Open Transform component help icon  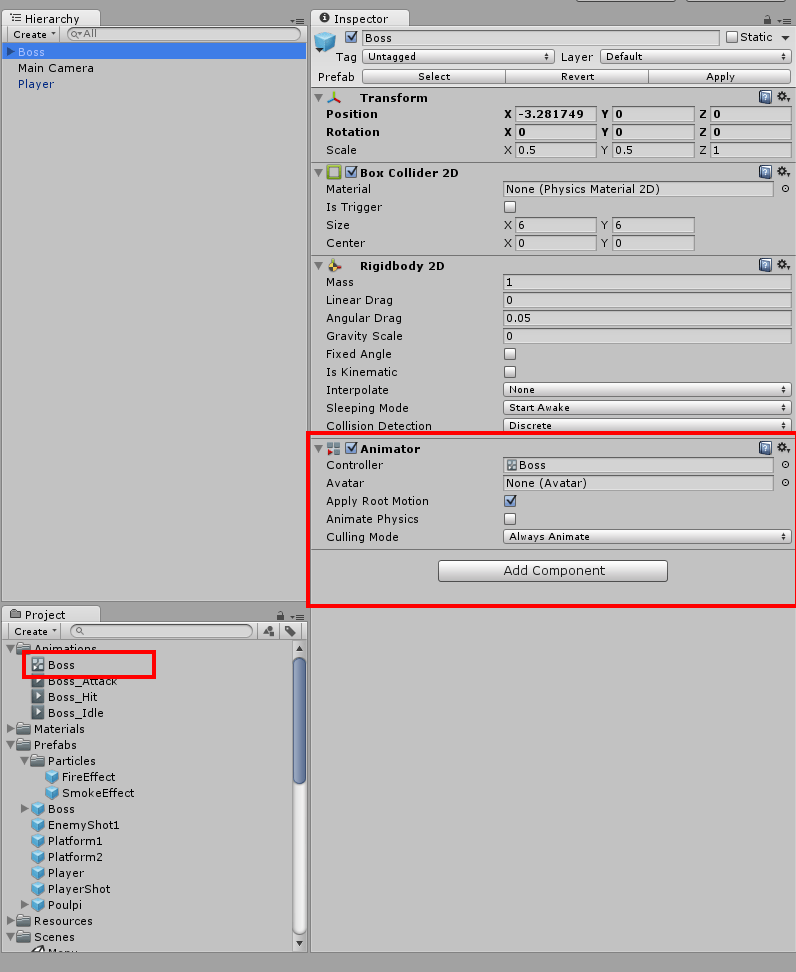point(765,97)
